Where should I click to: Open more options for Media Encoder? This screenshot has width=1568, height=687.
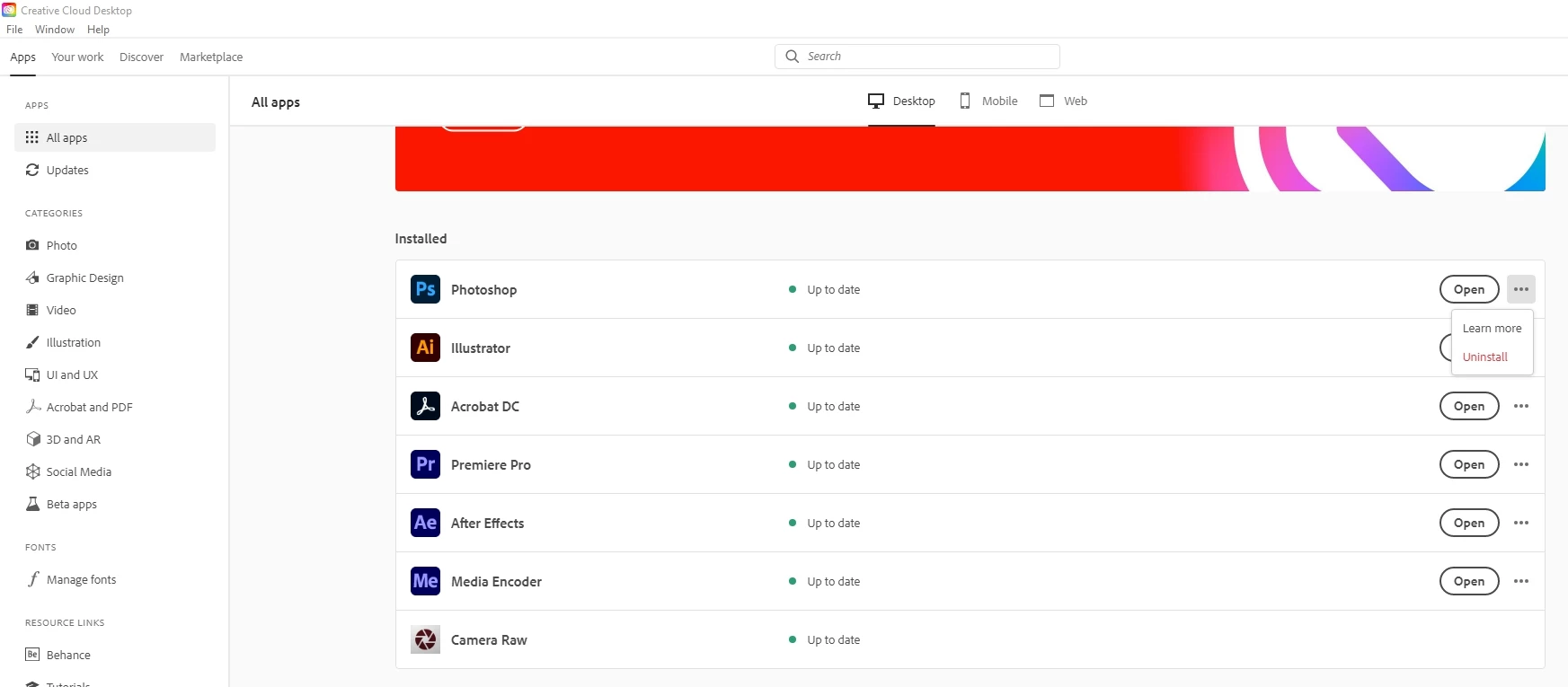(1520, 581)
